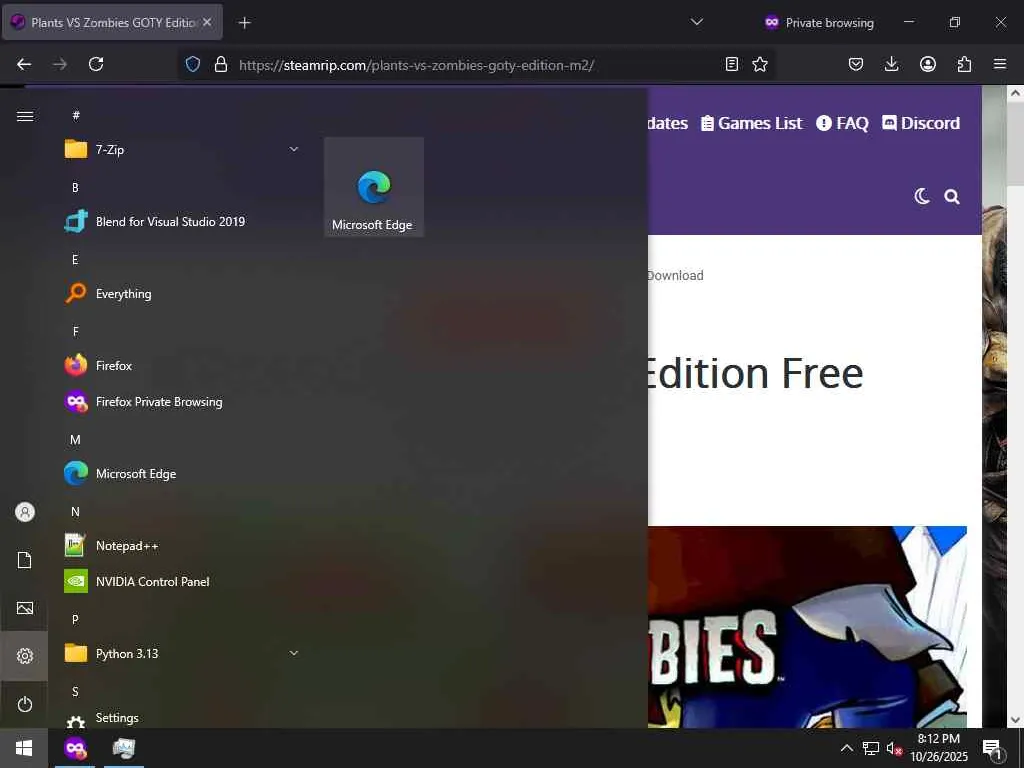Reload the current Firefox page
Viewport: 1024px width, 768px height.
coord(96,64)
